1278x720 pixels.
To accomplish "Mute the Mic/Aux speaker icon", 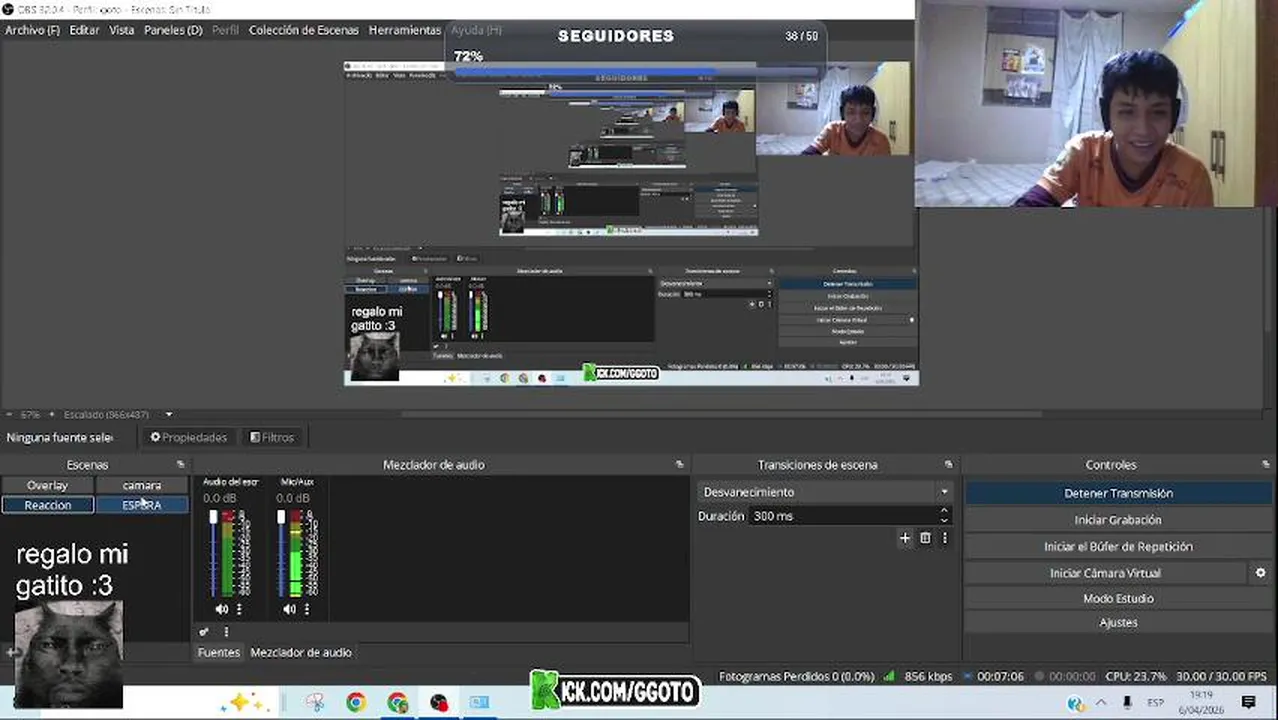I will coord(289,609).
